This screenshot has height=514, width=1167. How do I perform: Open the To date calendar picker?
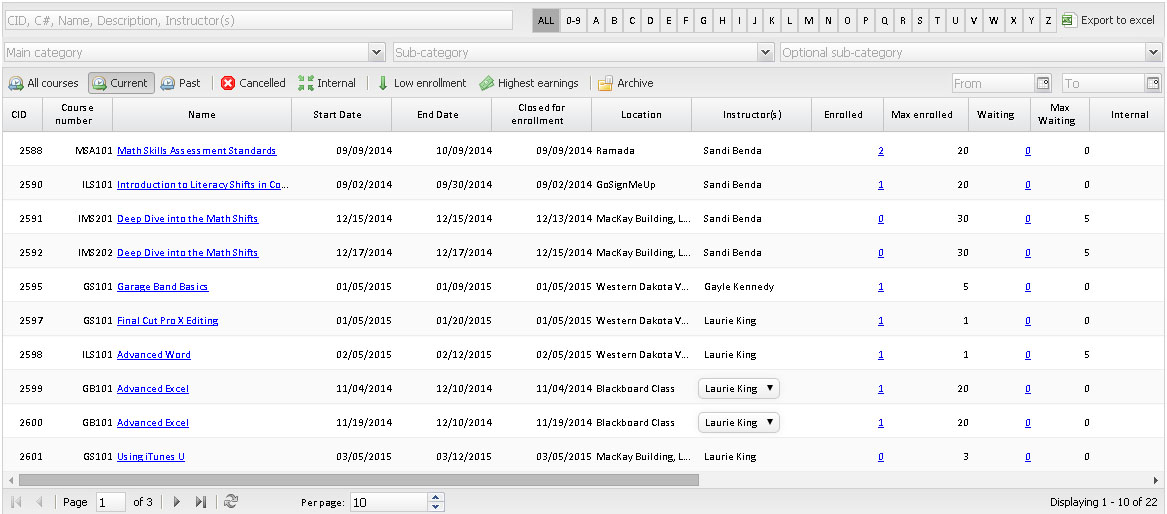click(1153, 83)
